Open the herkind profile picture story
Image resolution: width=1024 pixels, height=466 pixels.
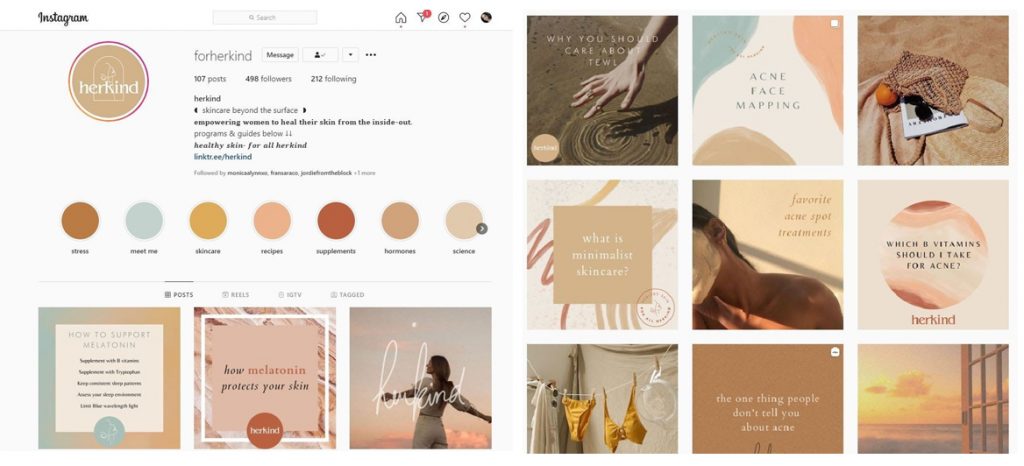tap(108, 81)
